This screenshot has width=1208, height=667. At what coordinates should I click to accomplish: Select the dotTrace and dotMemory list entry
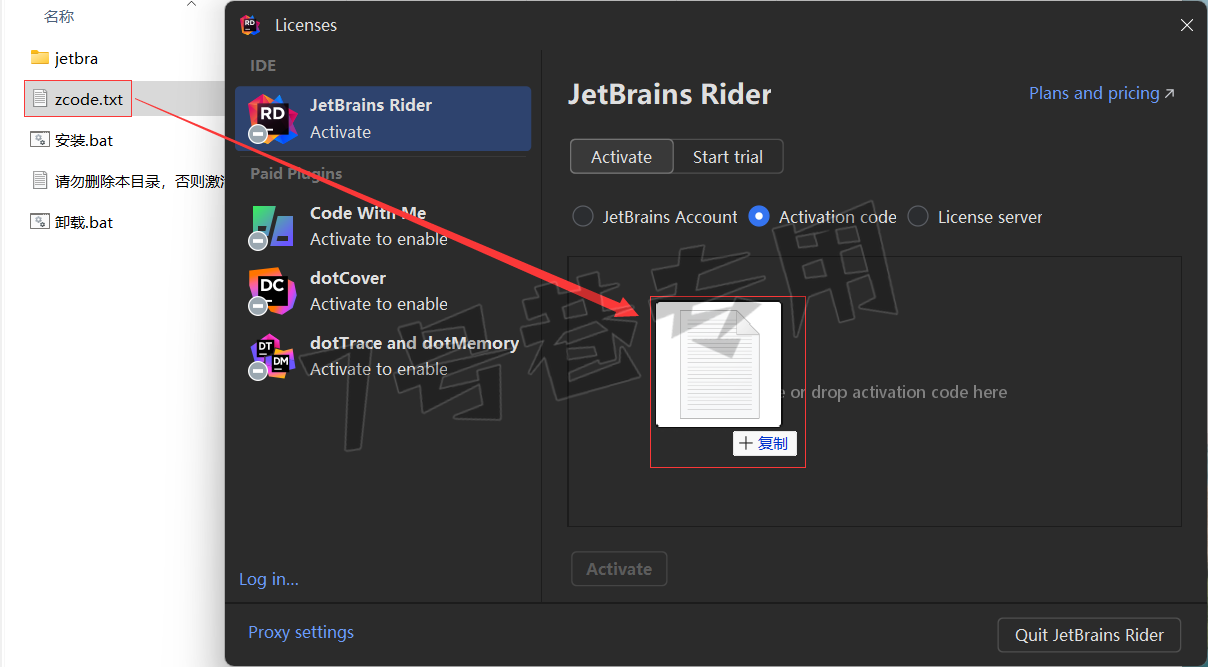383,356
